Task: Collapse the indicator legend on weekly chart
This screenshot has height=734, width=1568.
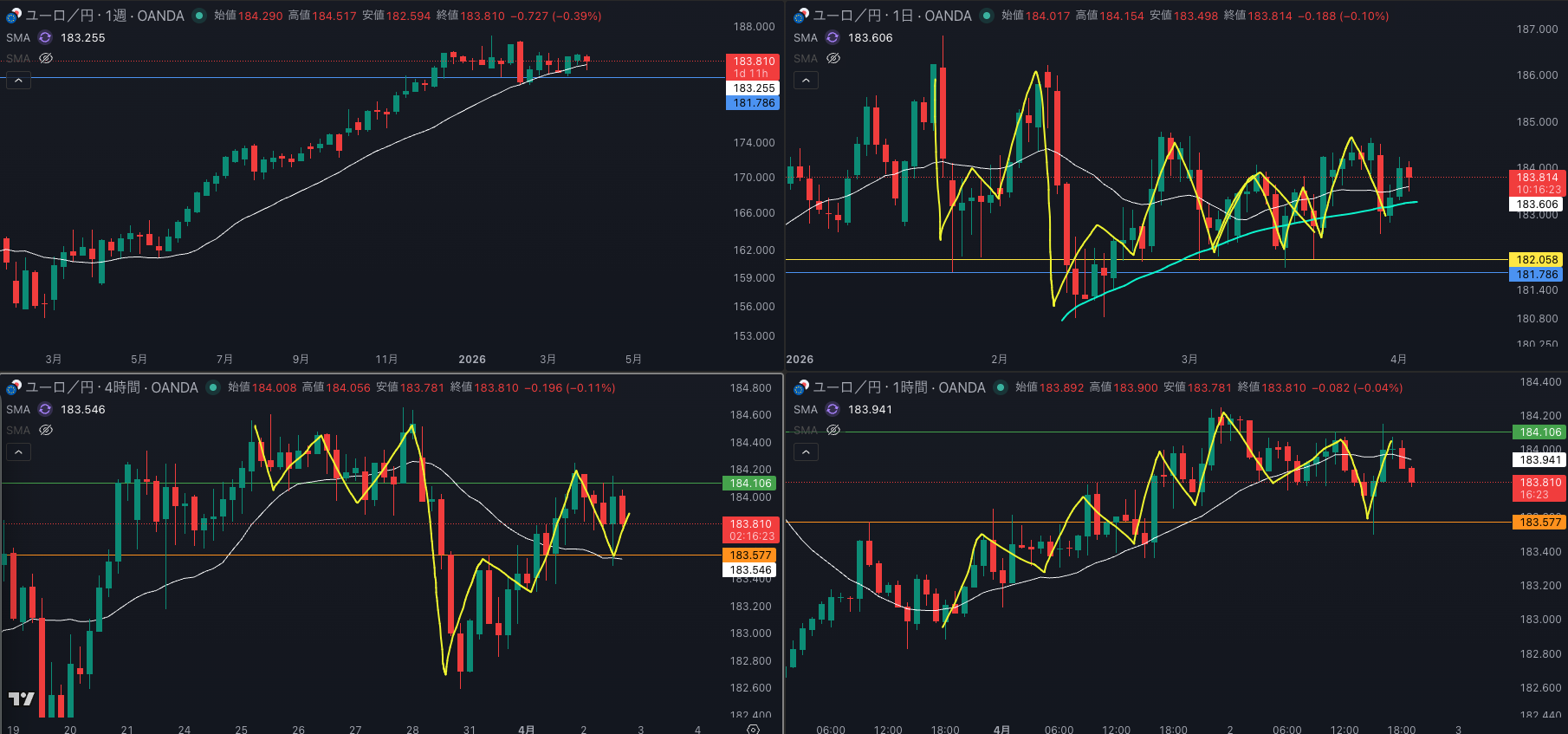Action: 18,81
